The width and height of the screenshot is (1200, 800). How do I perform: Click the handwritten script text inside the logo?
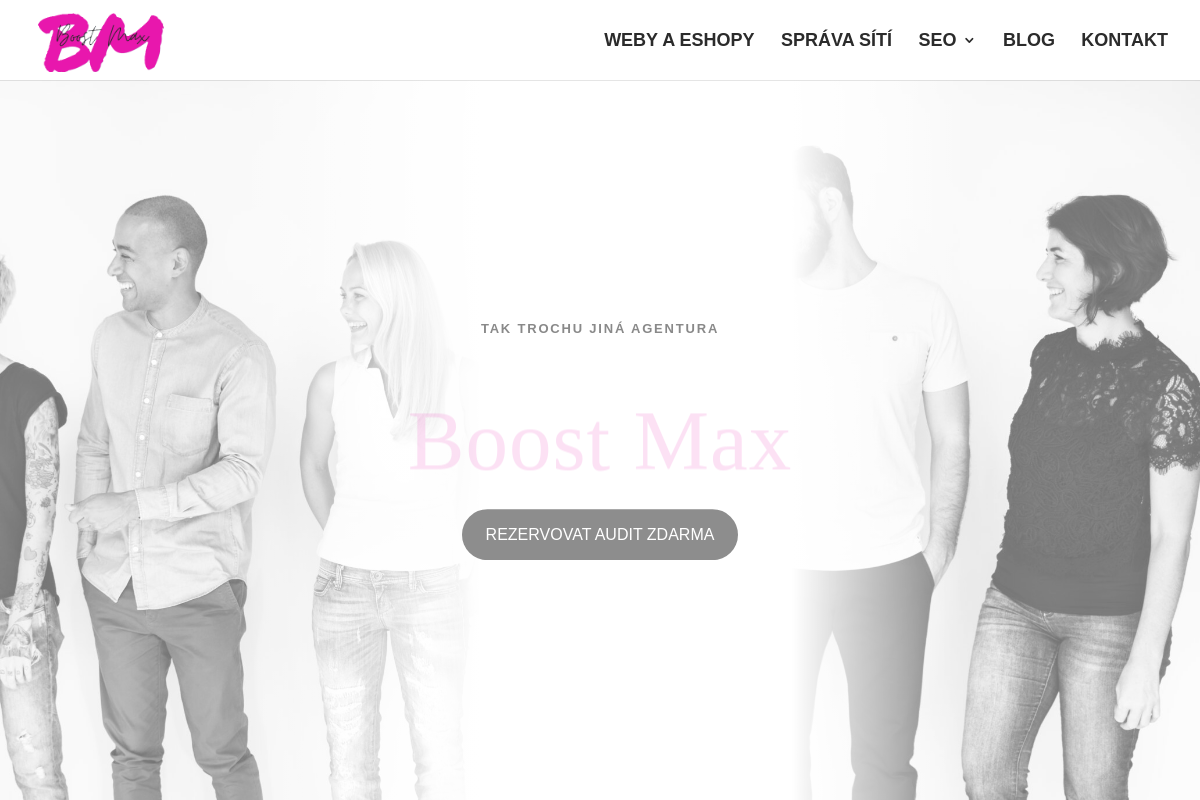[x=103, y=38]
